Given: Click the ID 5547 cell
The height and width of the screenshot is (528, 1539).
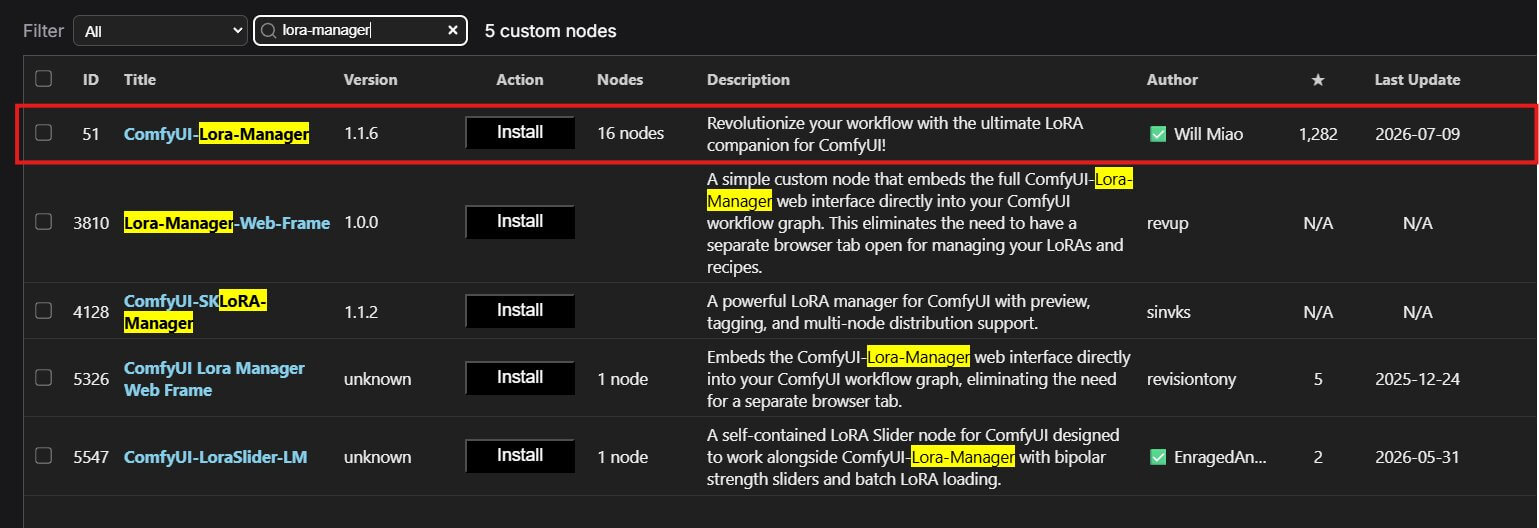Looking at the screenshot, I should [91, 457].
